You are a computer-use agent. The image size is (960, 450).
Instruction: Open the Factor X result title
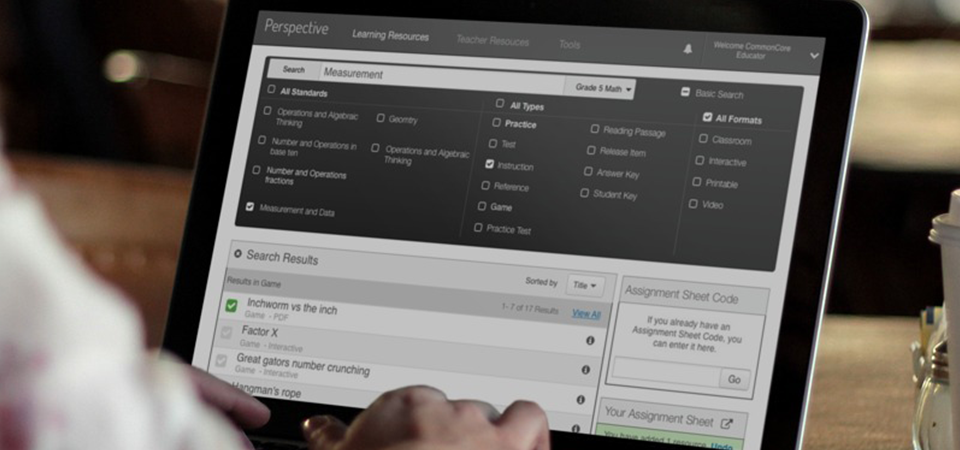(x=260, y=332)
